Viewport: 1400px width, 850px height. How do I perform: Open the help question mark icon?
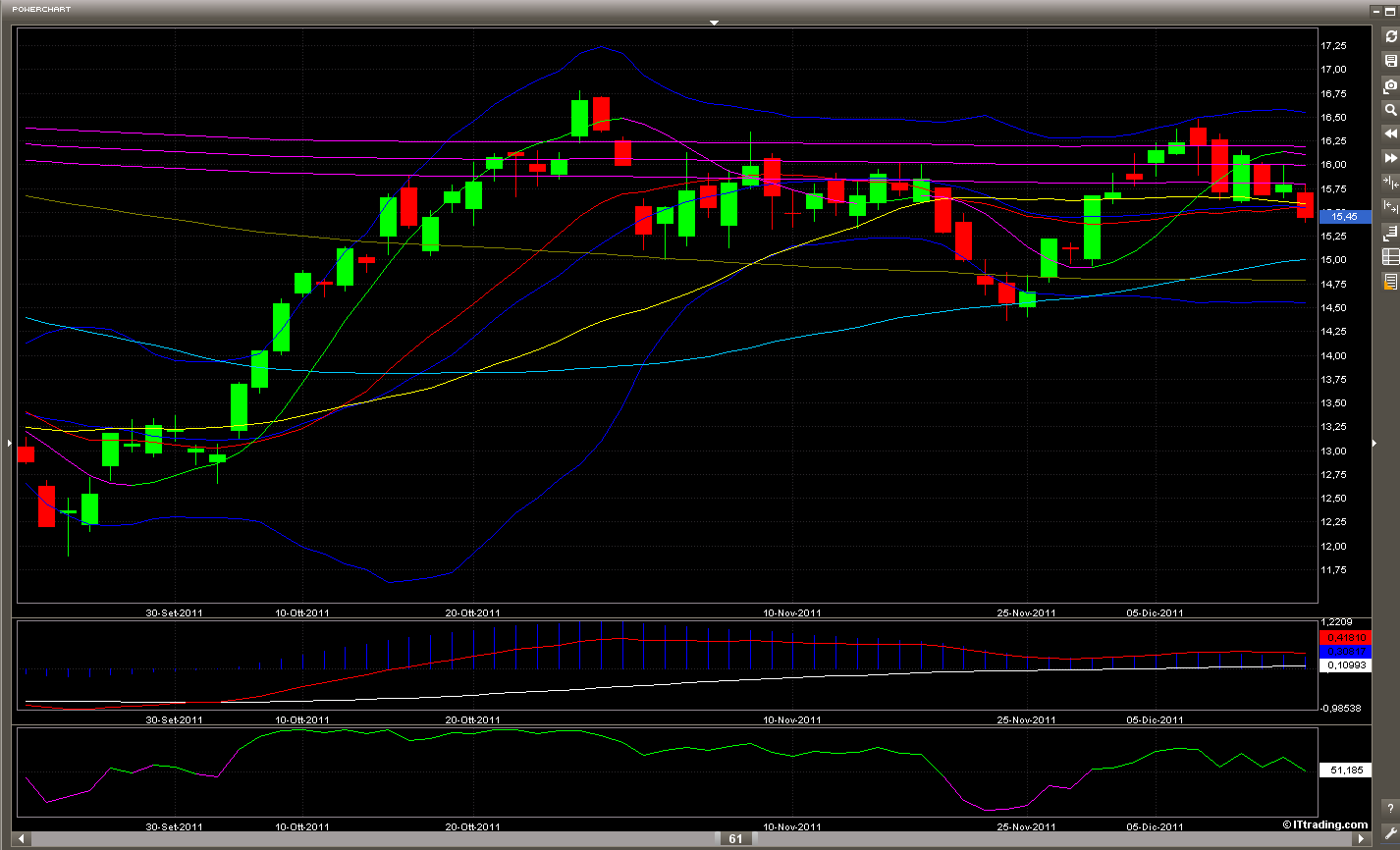coord(1390,808)
